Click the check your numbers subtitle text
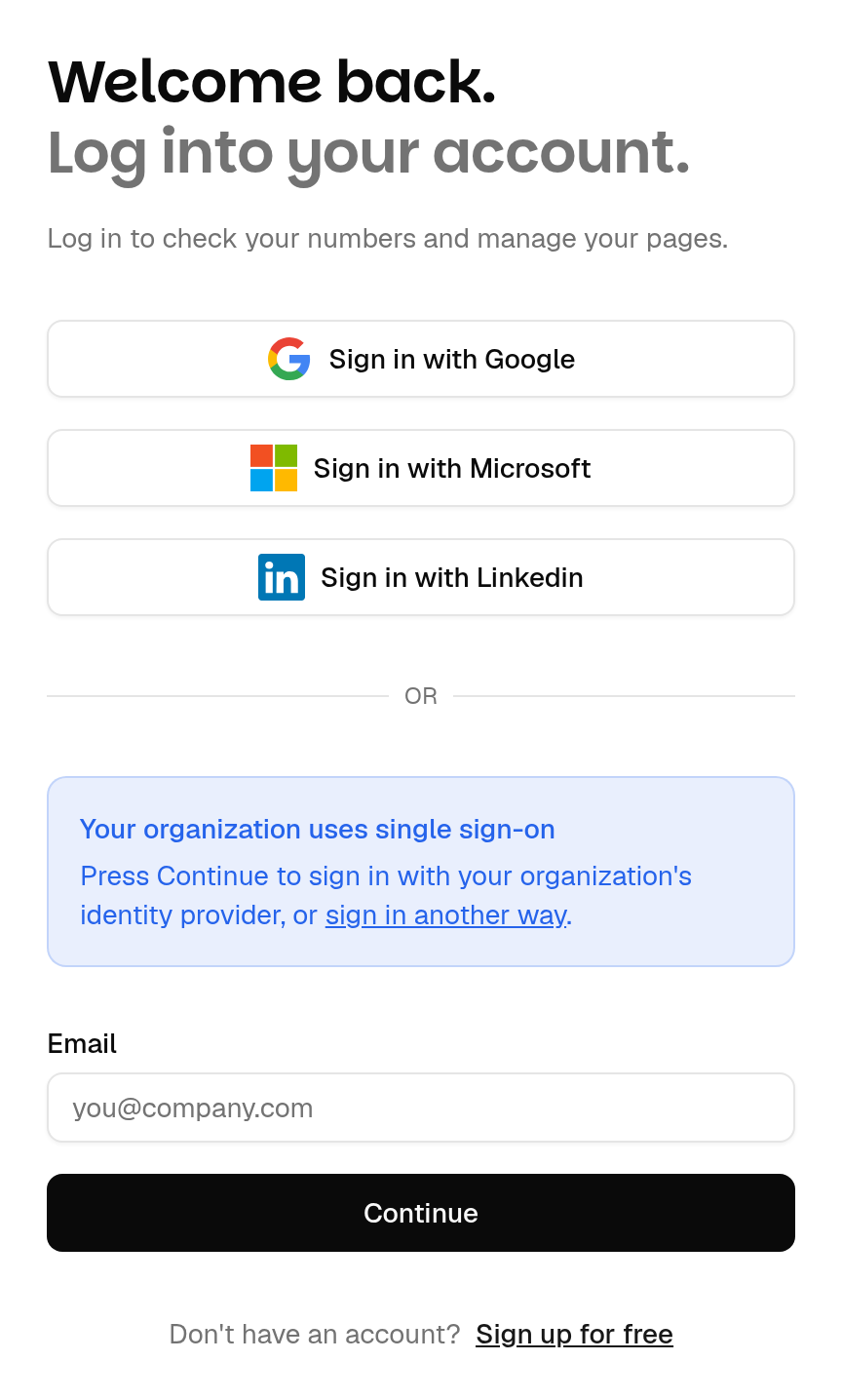Image resolution: width=842 pixels, height=1400 pixels. [388, 239]
